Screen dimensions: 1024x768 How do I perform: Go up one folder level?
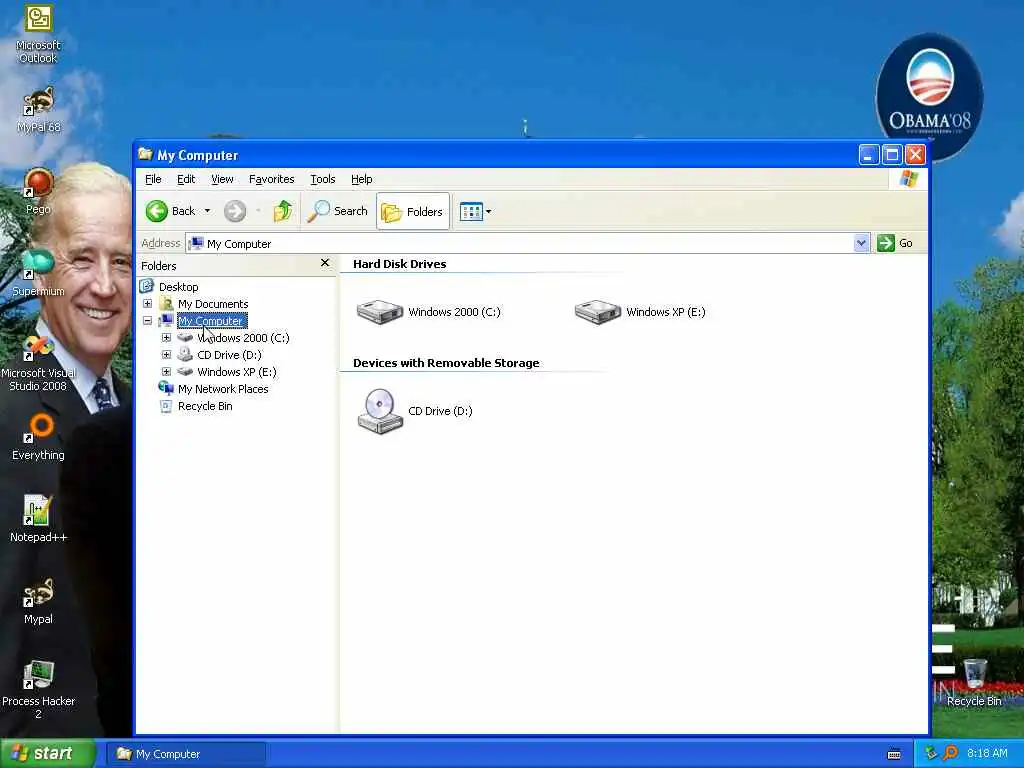point(283,211)
